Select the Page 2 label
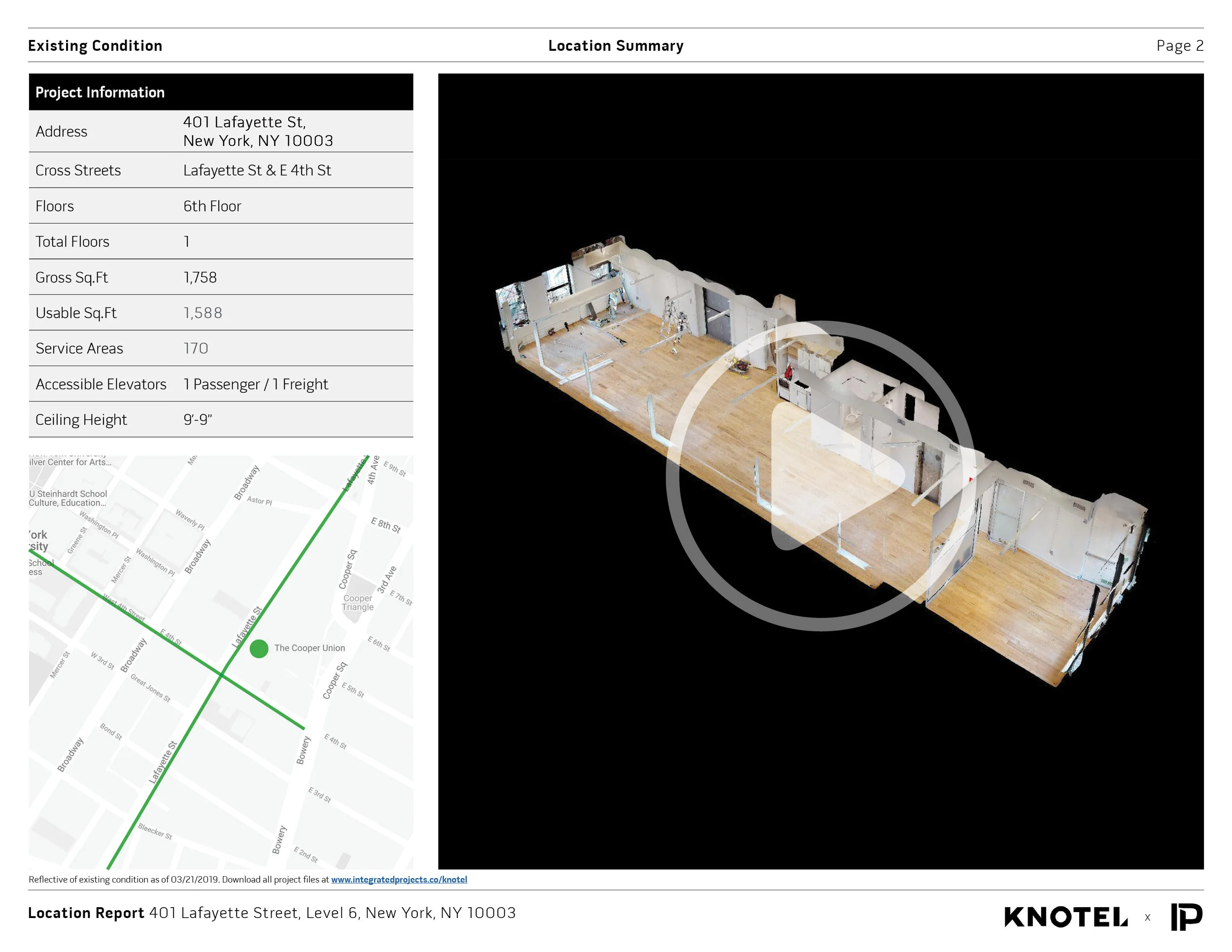This screenshot has height=952, width=1232. [x=1180, y=46]
